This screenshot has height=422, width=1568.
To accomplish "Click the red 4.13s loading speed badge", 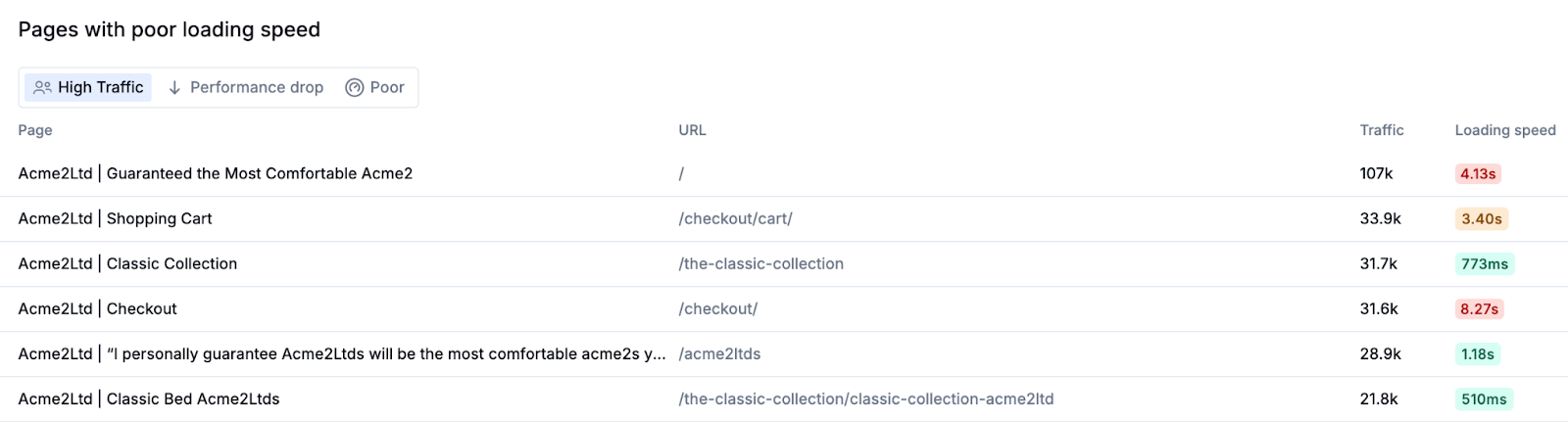I will click(1478, 173).
